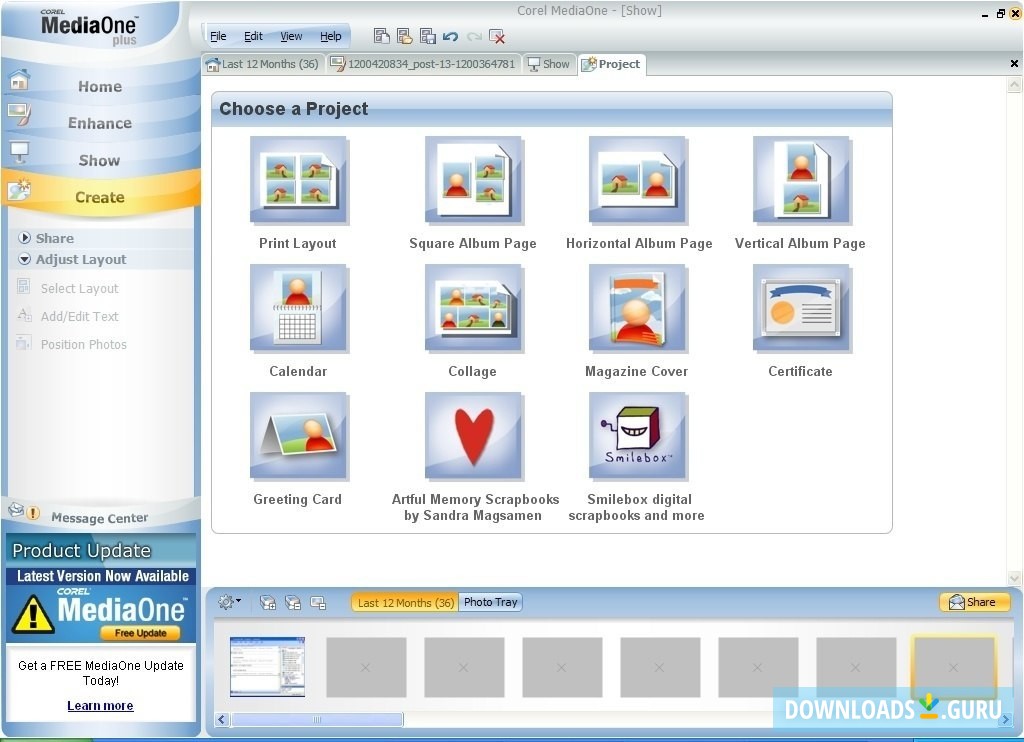Click the Learn more link
Screen dimensions: 1024x742
pyautogui.click(x=100, y=705)
